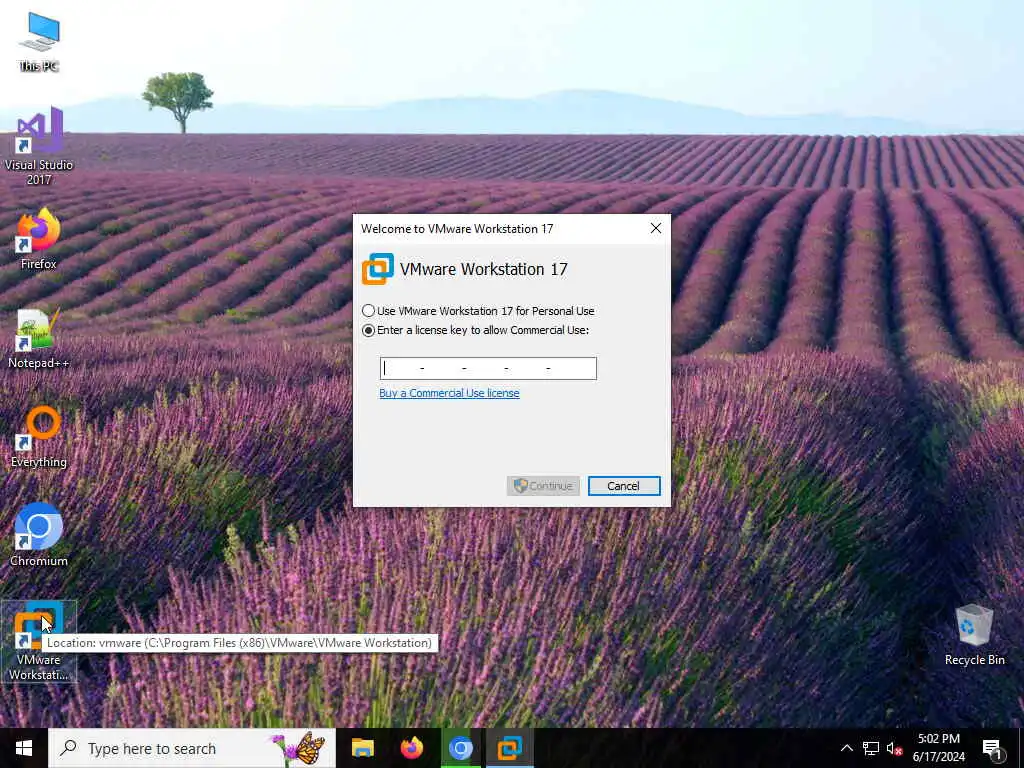Viewport: 1024px width, 768px height.
Task: Click the Cancel button in the dialog
Action: pos(624,485)
